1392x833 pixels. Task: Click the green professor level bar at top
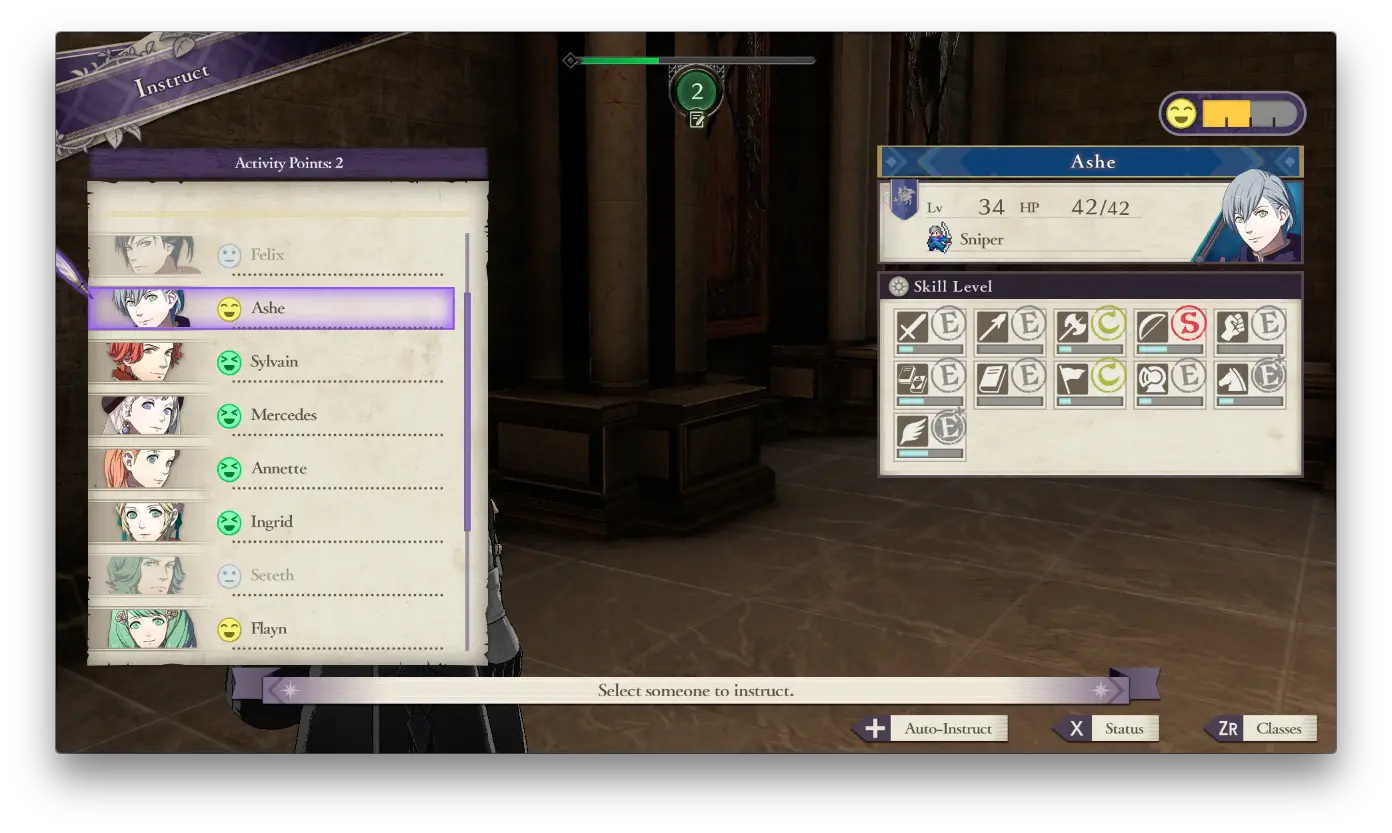click(x=697, y=60)
